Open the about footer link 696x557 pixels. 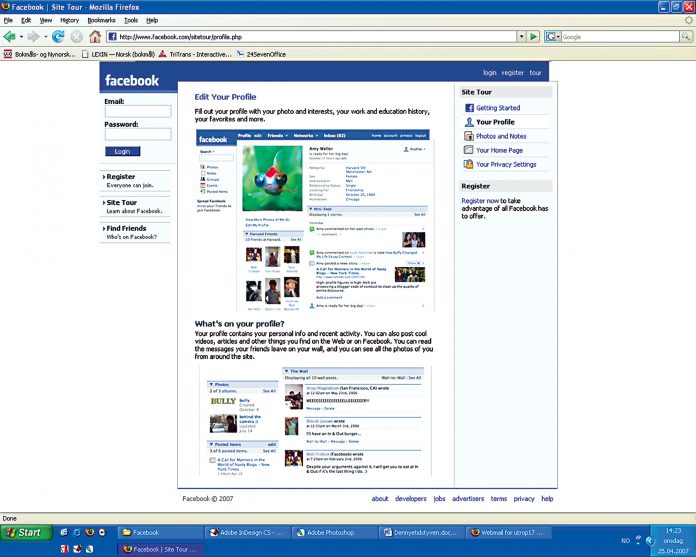tap(380, 498)
